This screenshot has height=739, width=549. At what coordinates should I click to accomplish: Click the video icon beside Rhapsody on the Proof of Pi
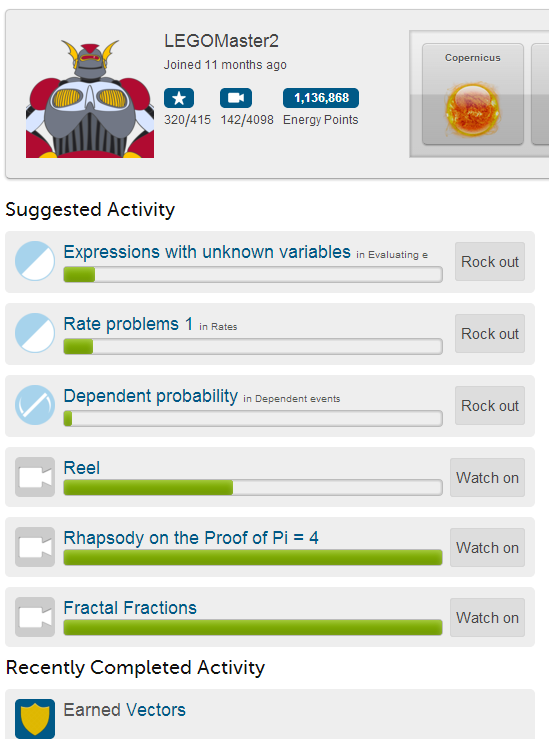tap(35, 547)
